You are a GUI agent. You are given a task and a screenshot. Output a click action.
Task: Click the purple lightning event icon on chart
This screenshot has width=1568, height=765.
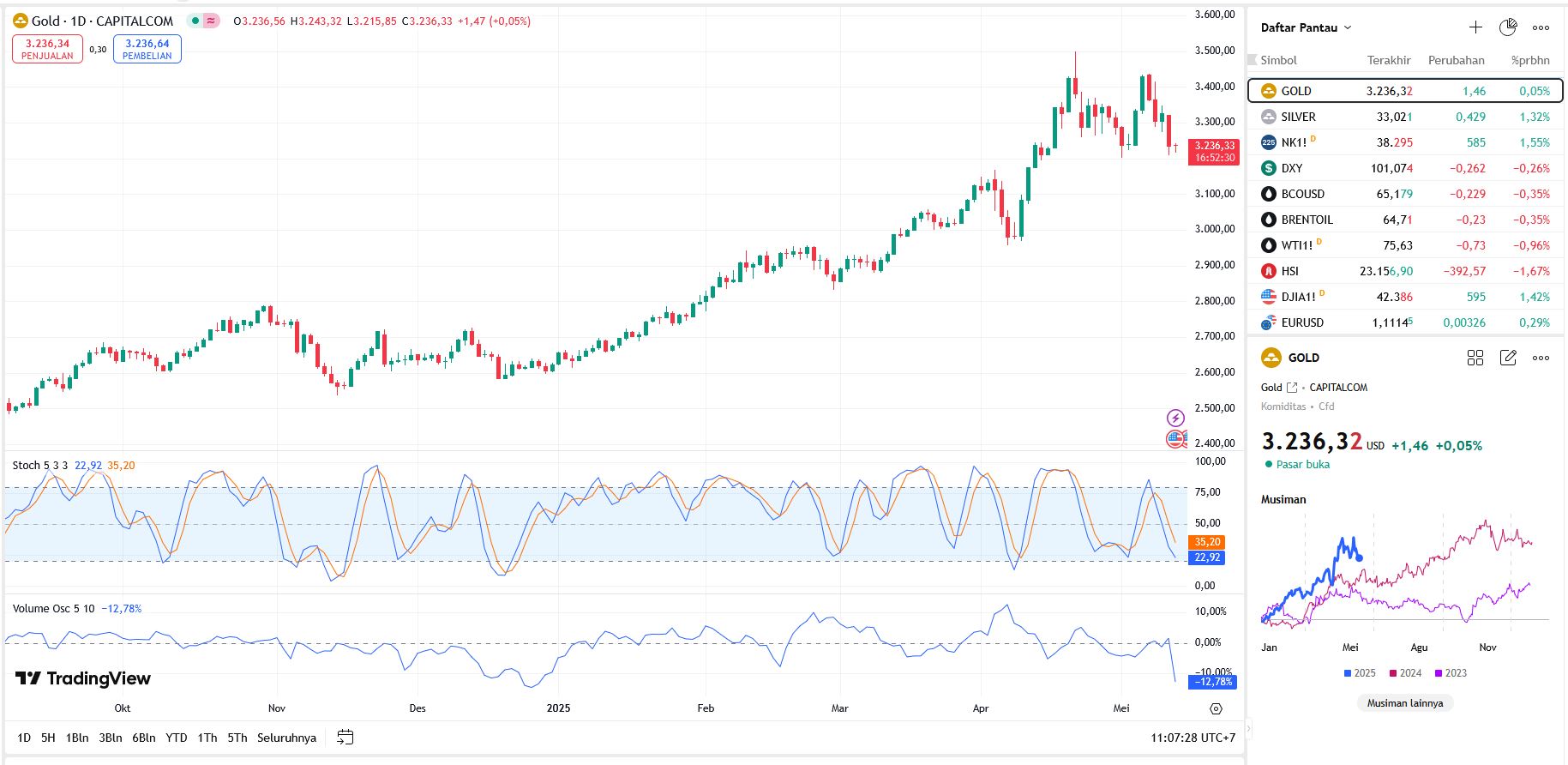(x=1175, y=418)
